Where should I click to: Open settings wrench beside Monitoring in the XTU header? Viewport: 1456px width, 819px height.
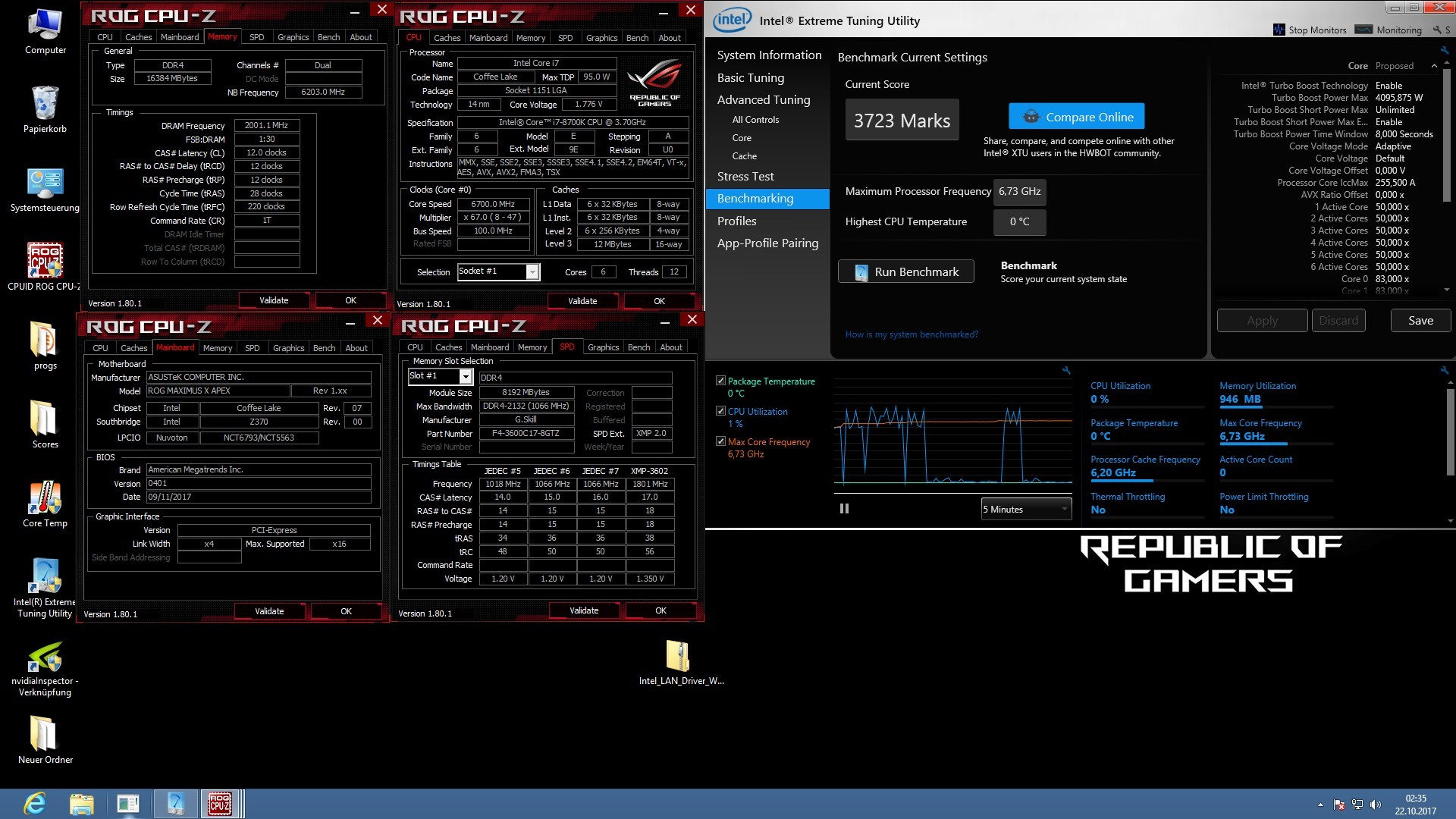[1438, 30]
